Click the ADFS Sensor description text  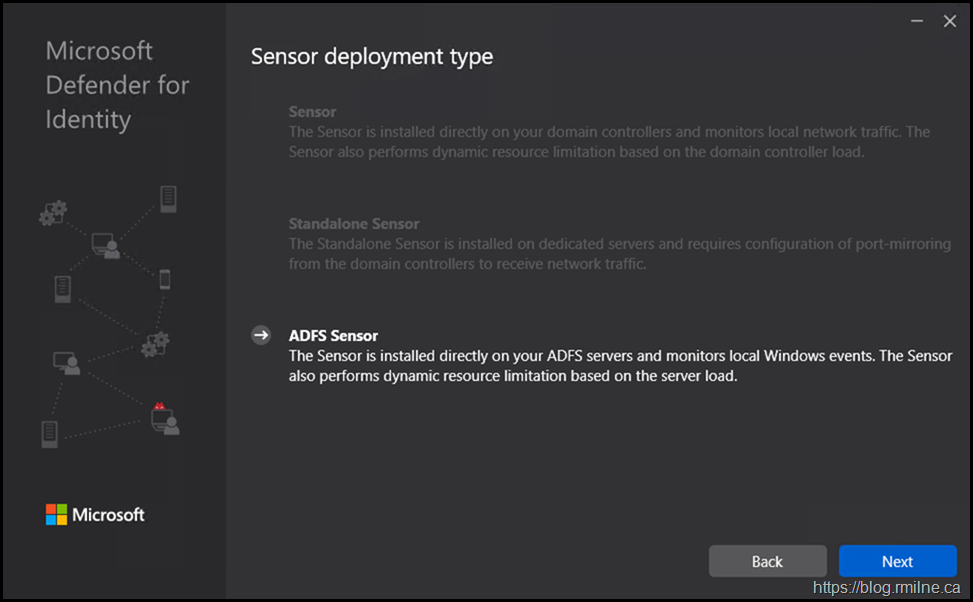(620, 366)
